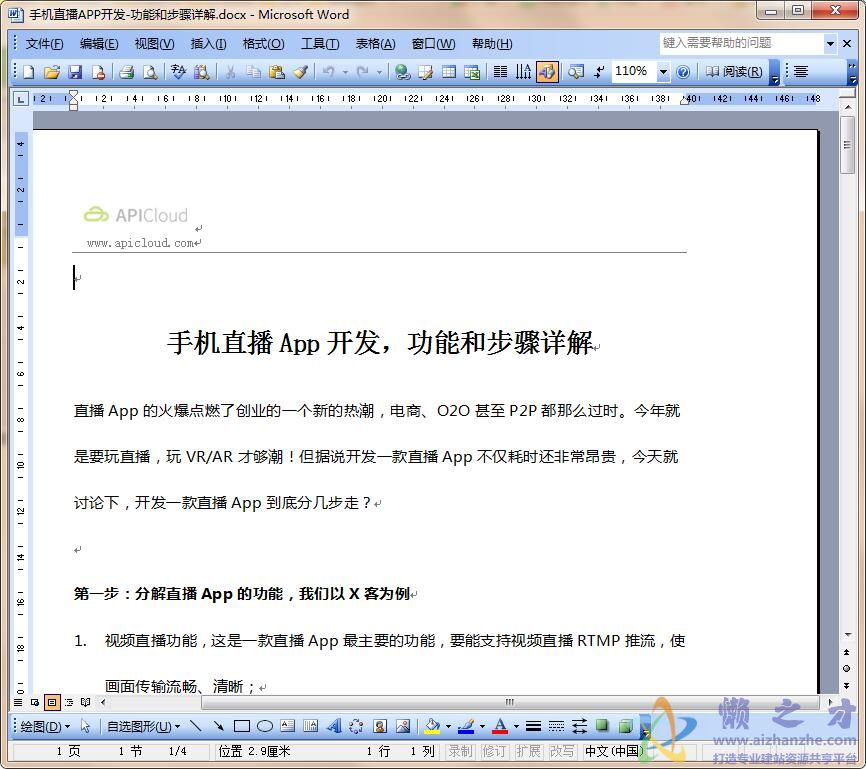Click the New blank document icon
The image size is (866, 769).
point(29,72)
